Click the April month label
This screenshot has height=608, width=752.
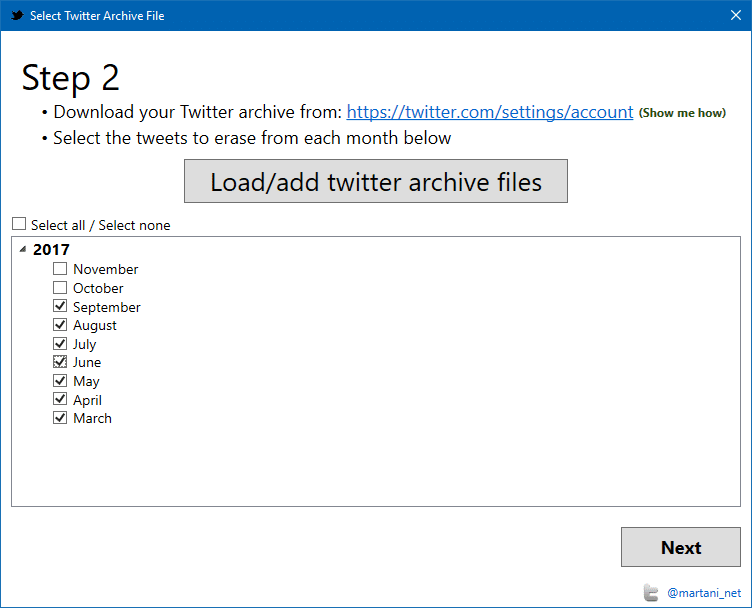point(87,400)
